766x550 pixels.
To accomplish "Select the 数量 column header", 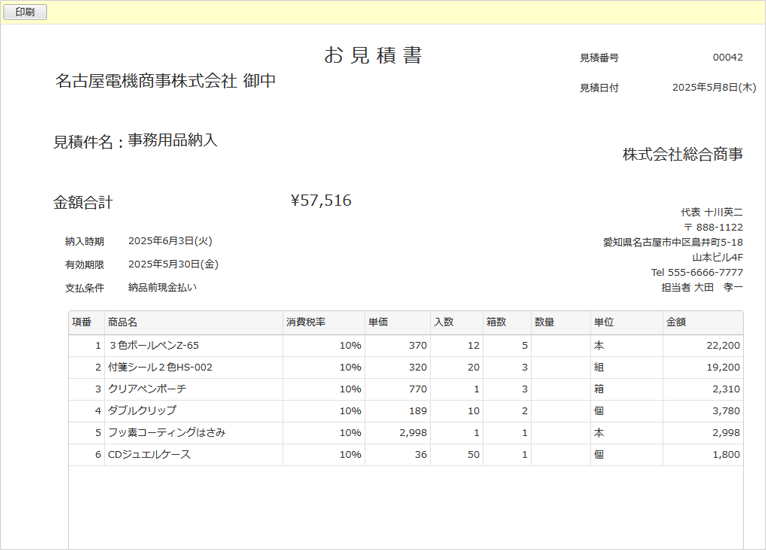I will tap(545, 322).
